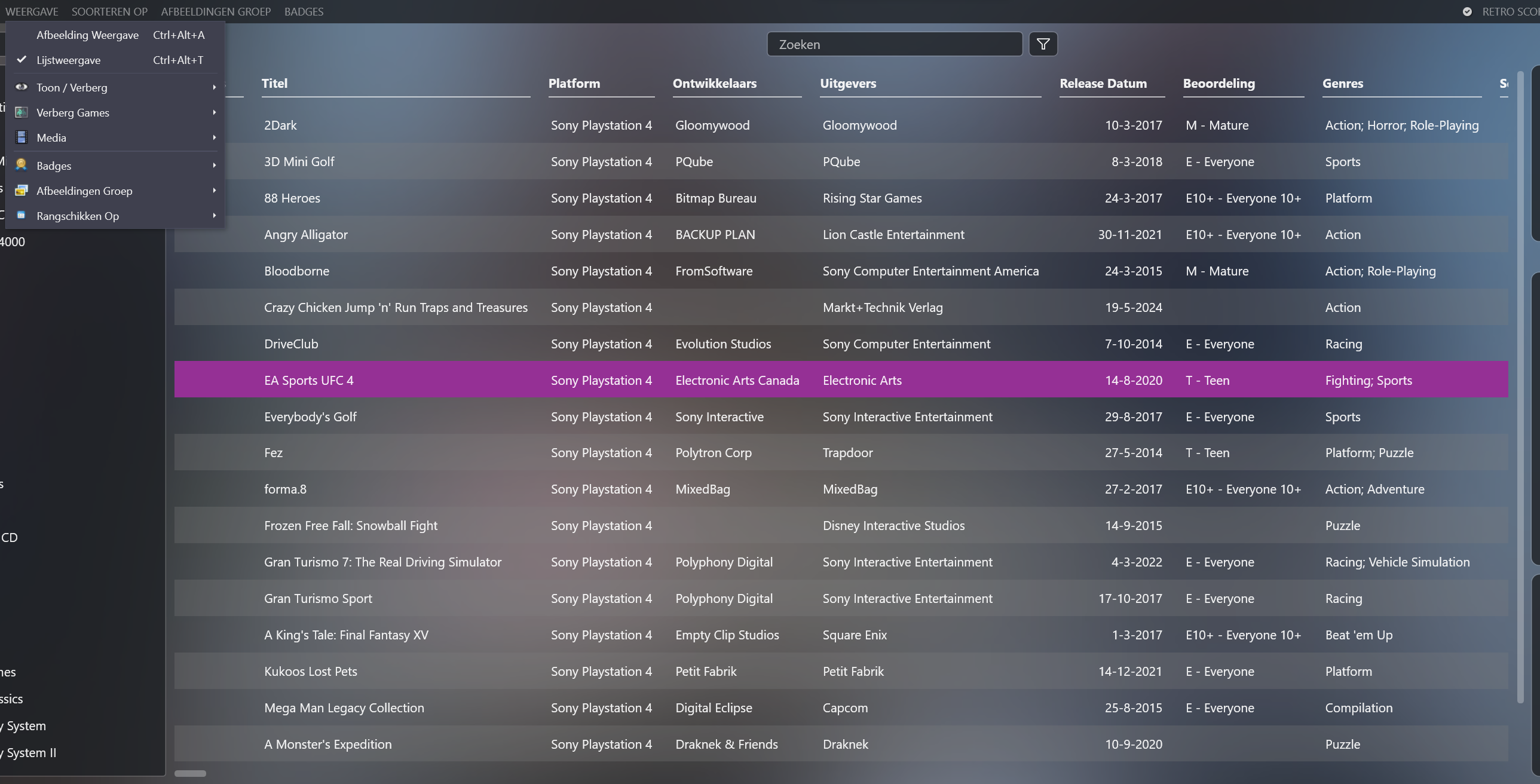Sort by the Uitgevers column header
1540x784 pixels.
(848, 83)
